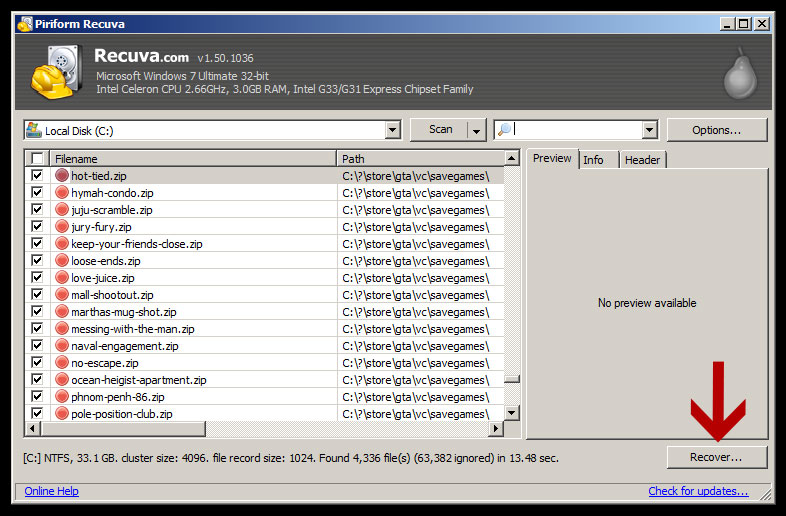The image size is (786, 516).
Task: Click the file list scroll down arrow
Action: coord(511,413)
